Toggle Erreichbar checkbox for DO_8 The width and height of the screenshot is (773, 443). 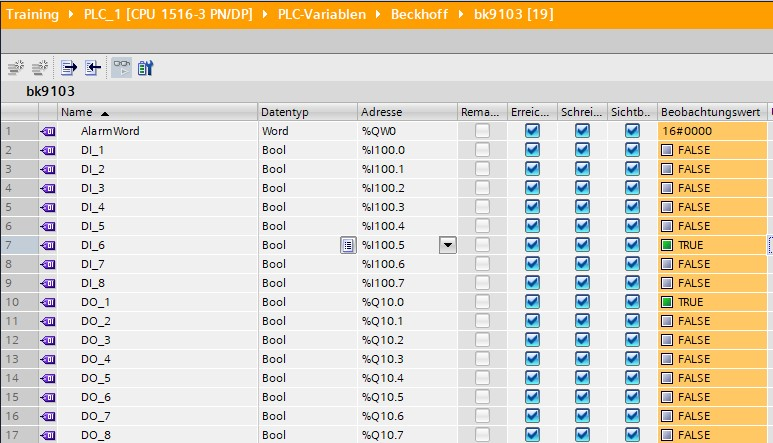coord(532,435)
